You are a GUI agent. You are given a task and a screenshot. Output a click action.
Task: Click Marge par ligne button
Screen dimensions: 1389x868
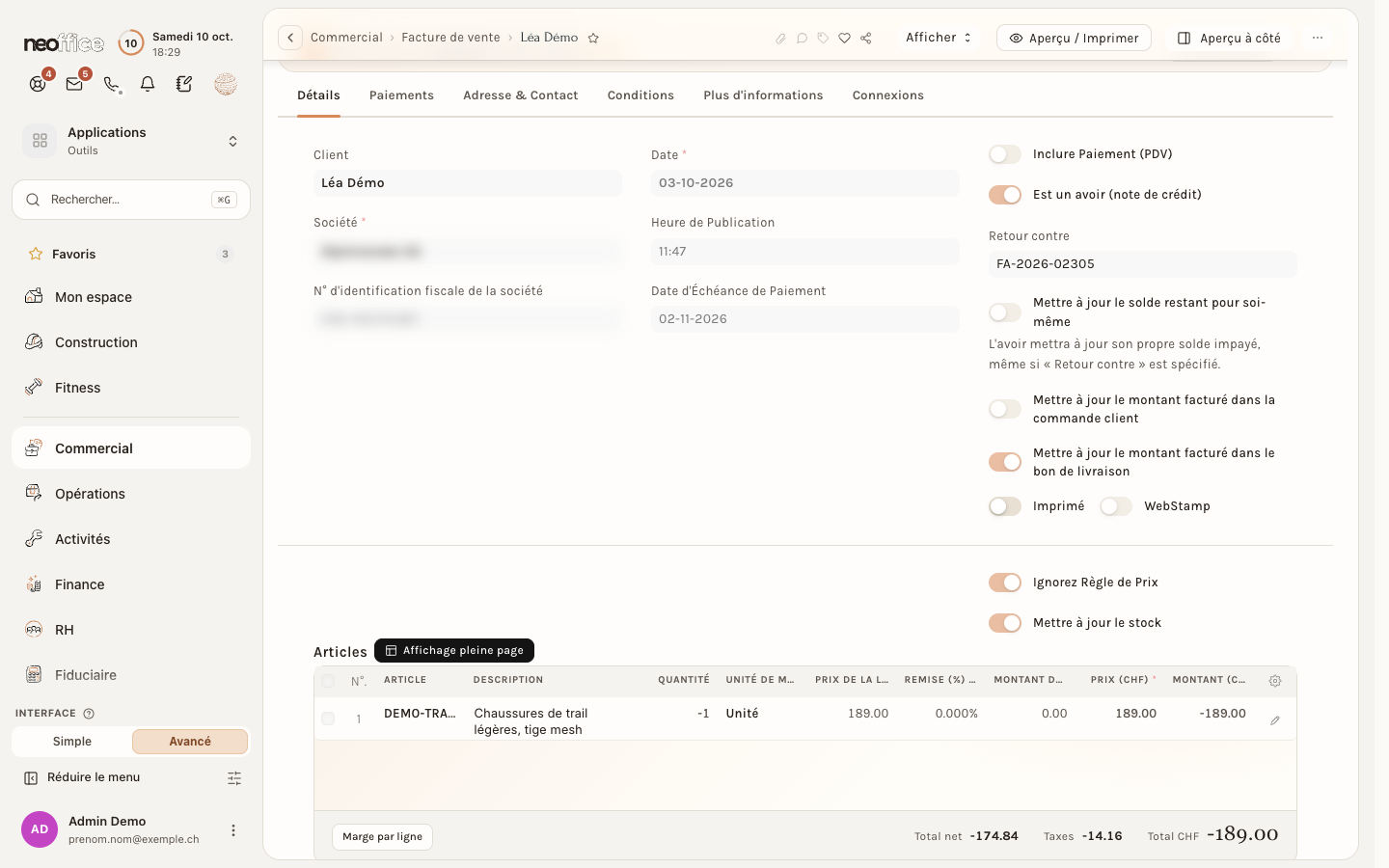(382, 837)
